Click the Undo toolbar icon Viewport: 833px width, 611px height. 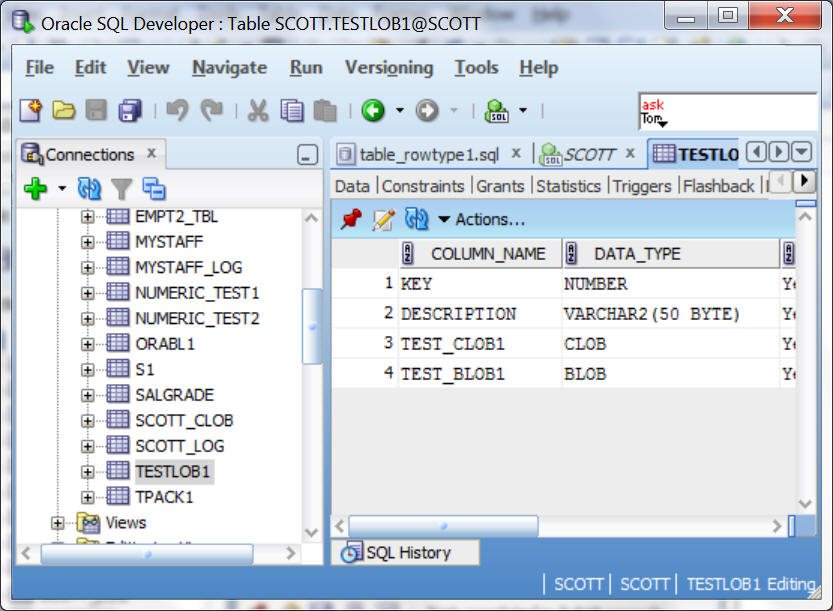pyautogui.click(x=177, y=111)
